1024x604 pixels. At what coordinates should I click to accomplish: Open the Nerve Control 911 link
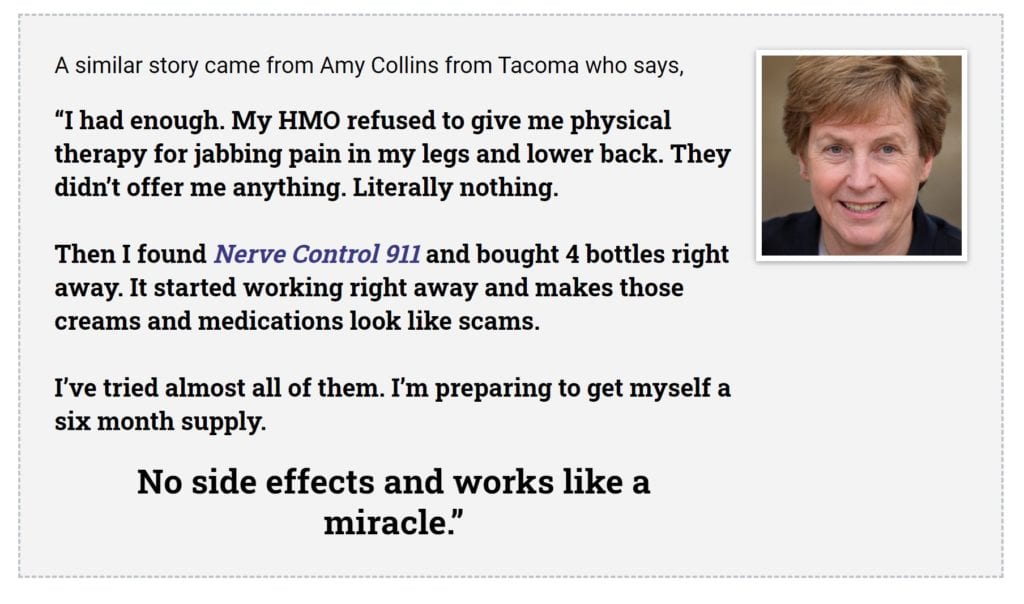click(317, 254)
